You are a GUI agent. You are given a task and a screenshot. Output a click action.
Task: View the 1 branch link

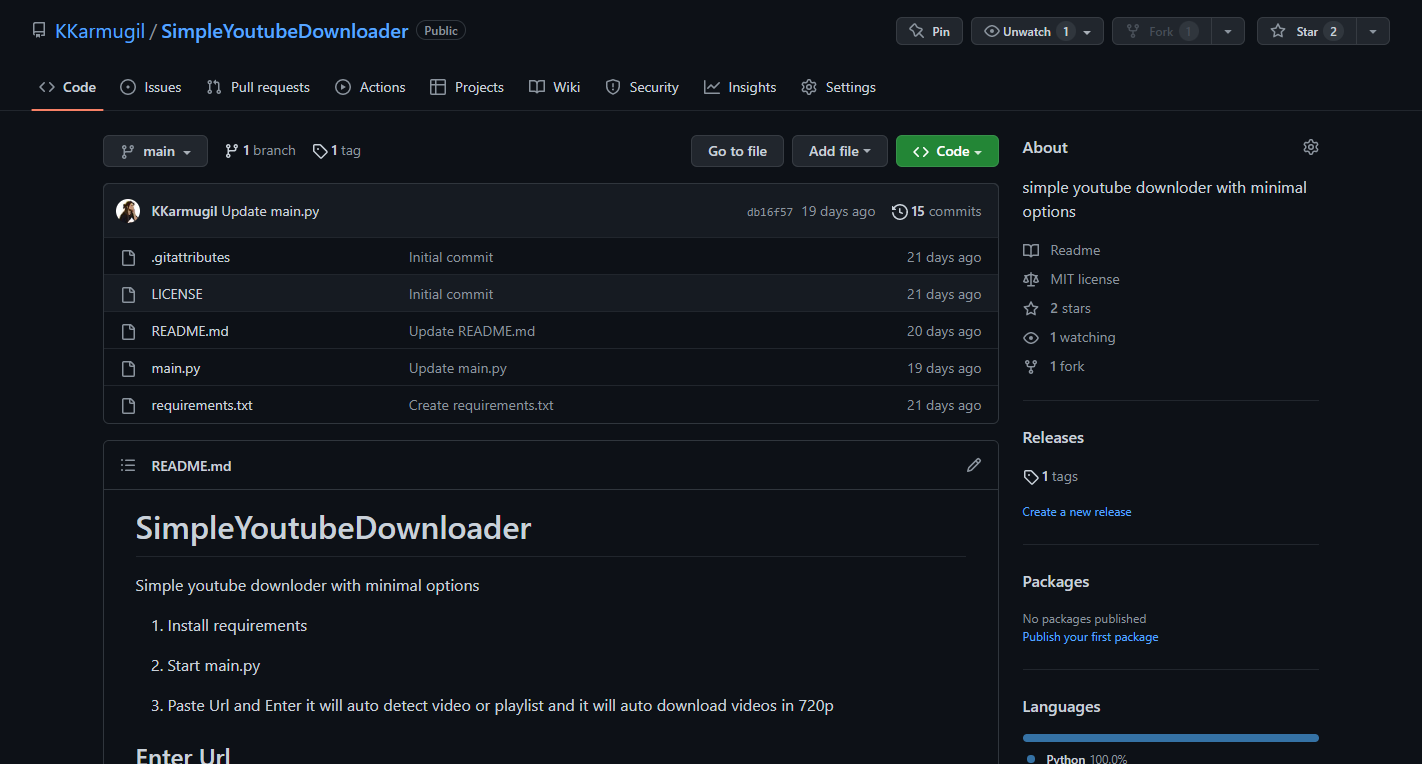pyautogui.click(x=260, y=151)
